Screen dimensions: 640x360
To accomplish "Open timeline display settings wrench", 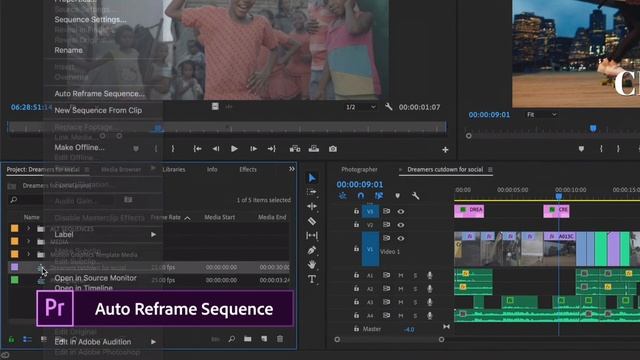I will tap(416, 196).
